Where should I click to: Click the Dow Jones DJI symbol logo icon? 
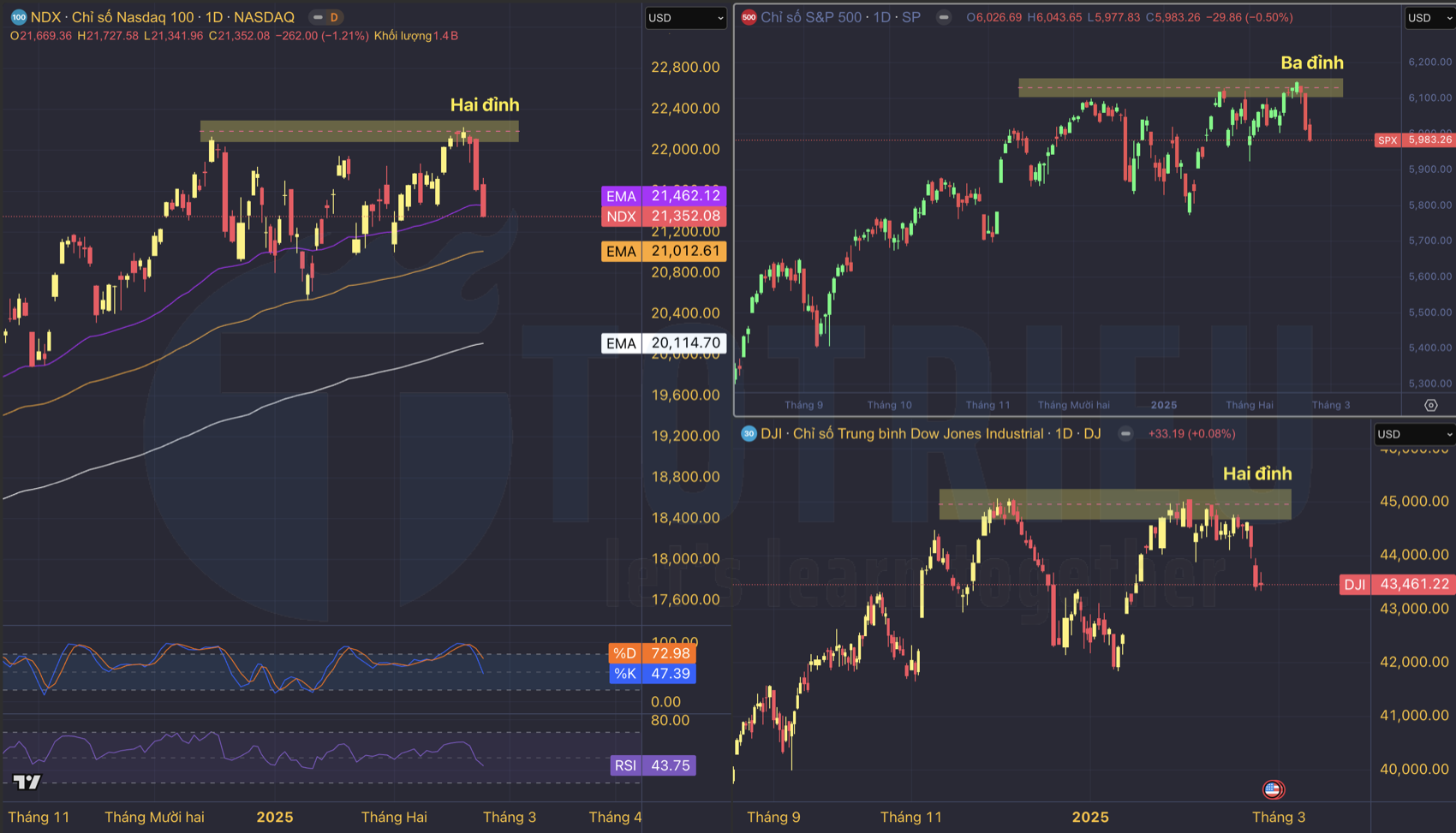tap(749, 434)
